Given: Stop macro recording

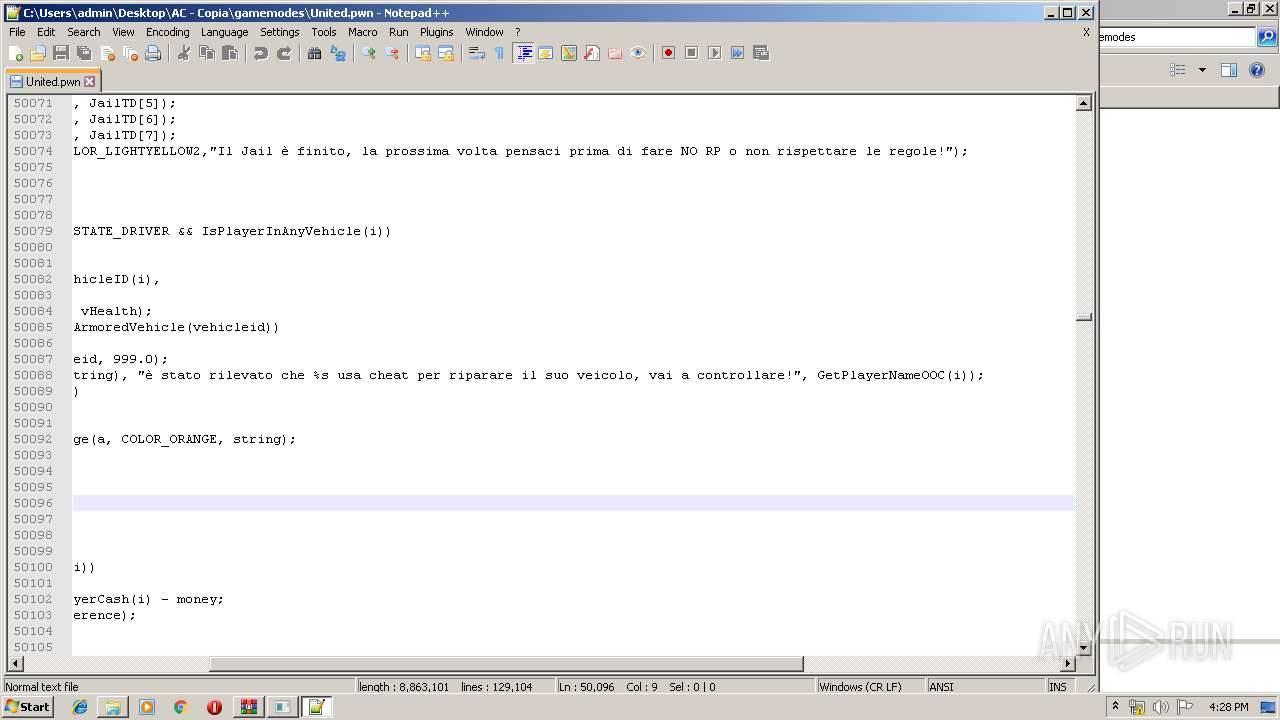Looking at the screenshot, I should click(x=692, y=53).
